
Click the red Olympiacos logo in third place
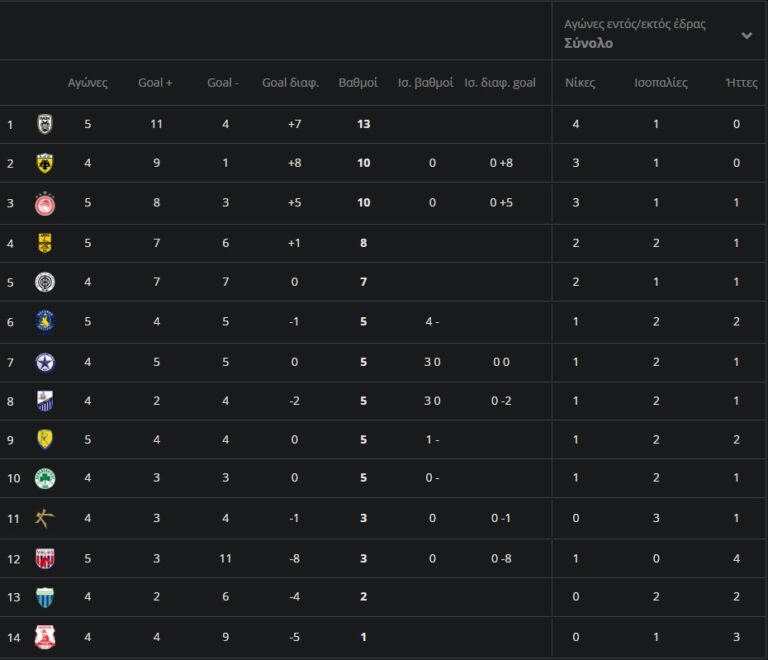click(x=45, y=202)
